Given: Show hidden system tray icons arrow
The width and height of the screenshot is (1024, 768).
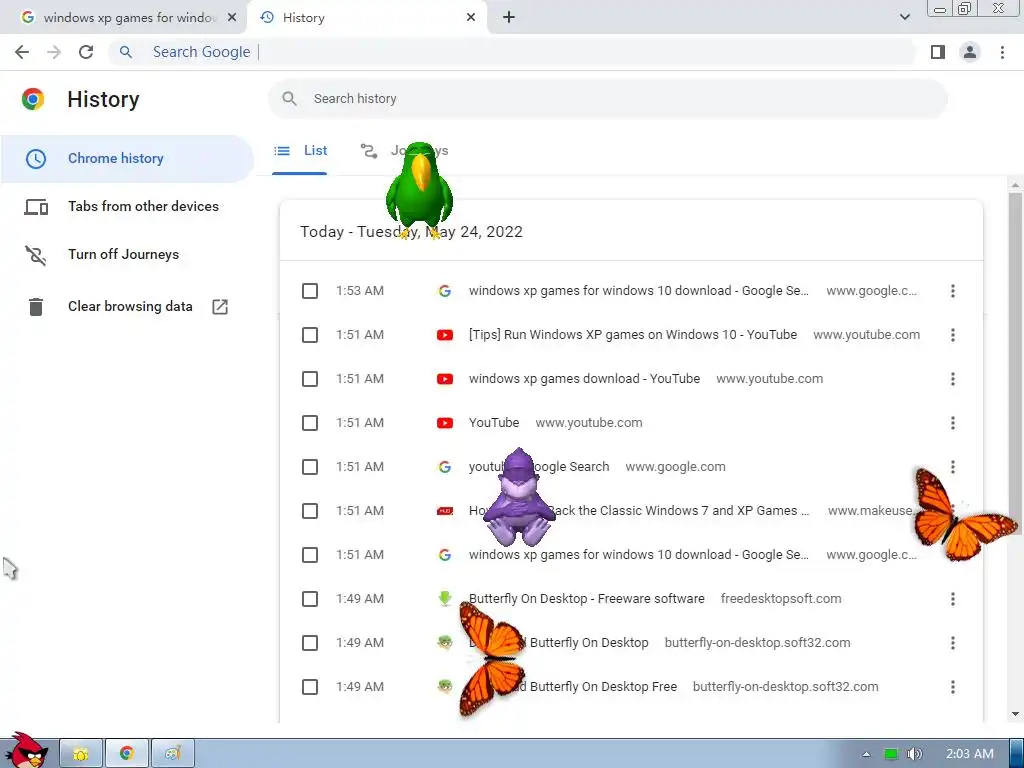Looking at the screenshot, I should point(867,754).
